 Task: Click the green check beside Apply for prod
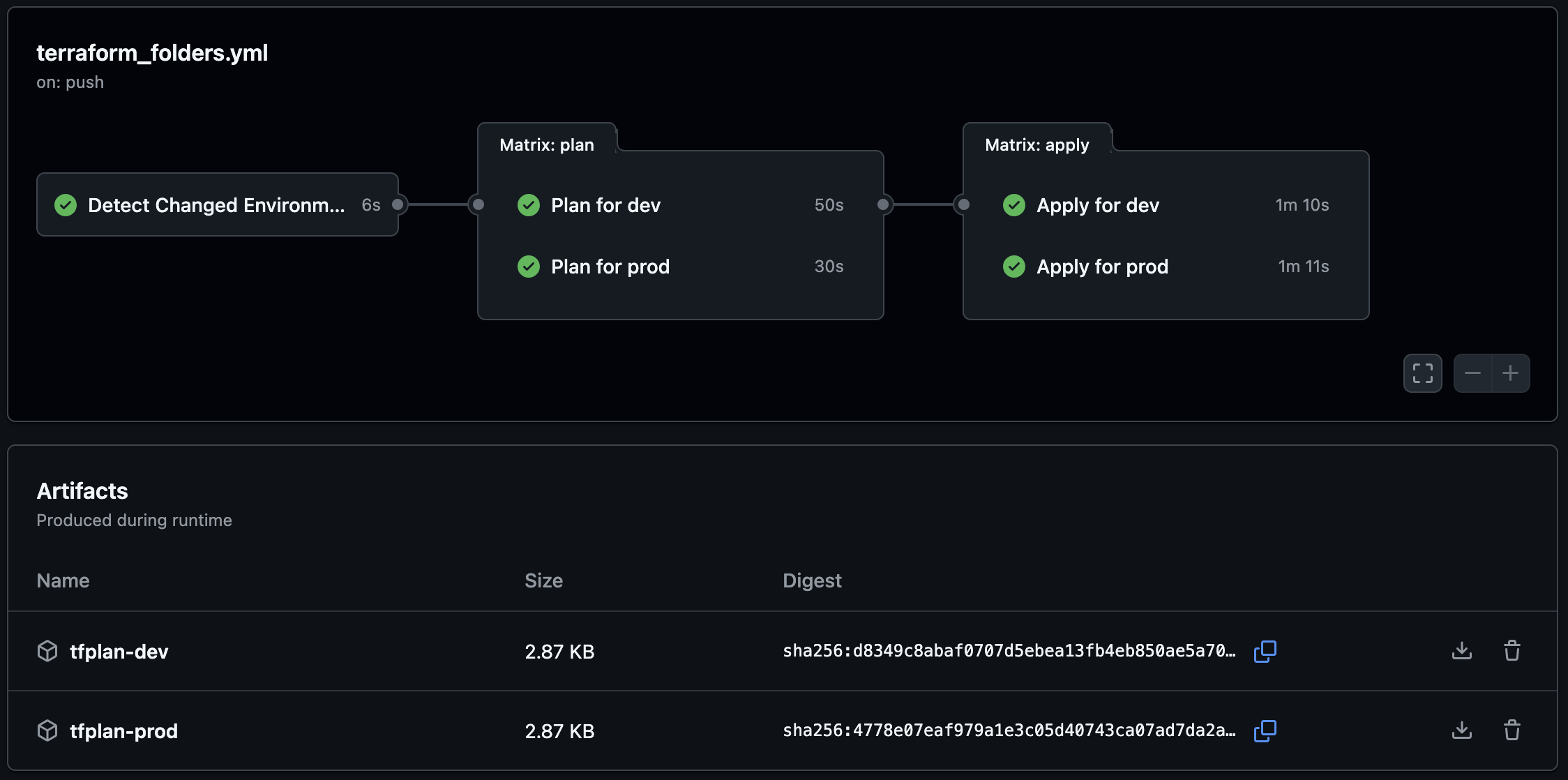(1013, 267)
